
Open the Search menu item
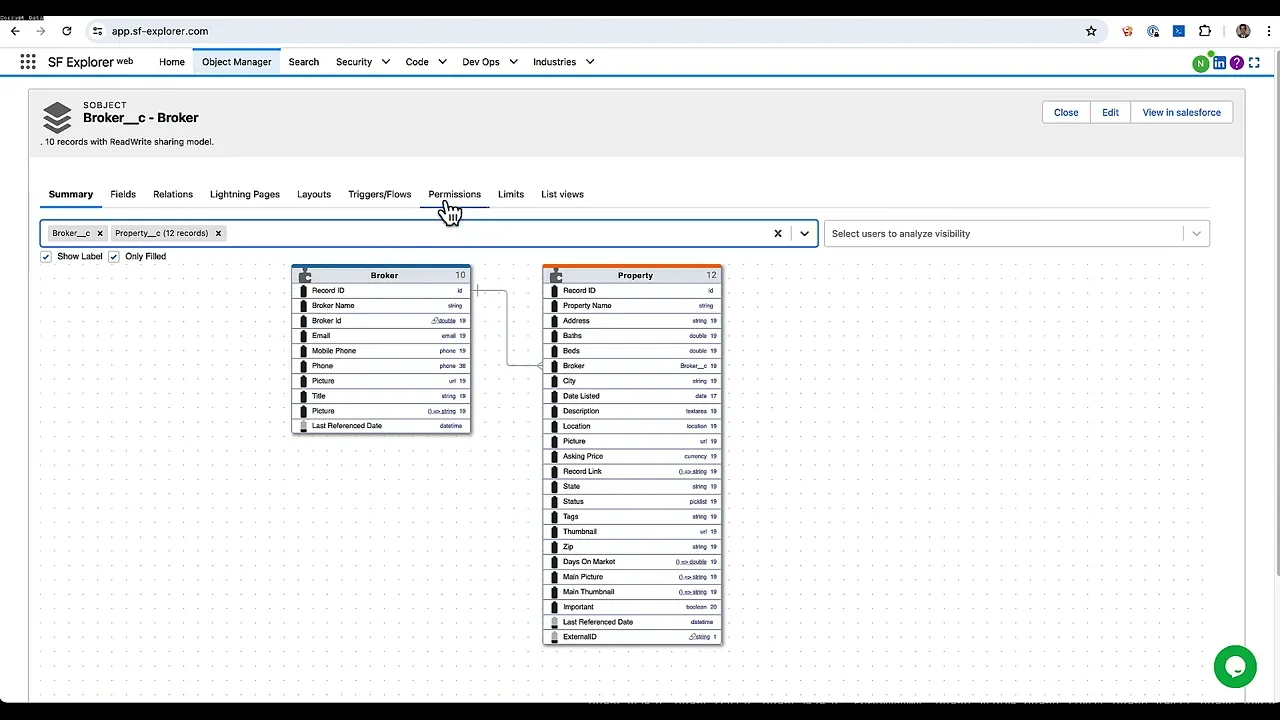pos(304,62)
